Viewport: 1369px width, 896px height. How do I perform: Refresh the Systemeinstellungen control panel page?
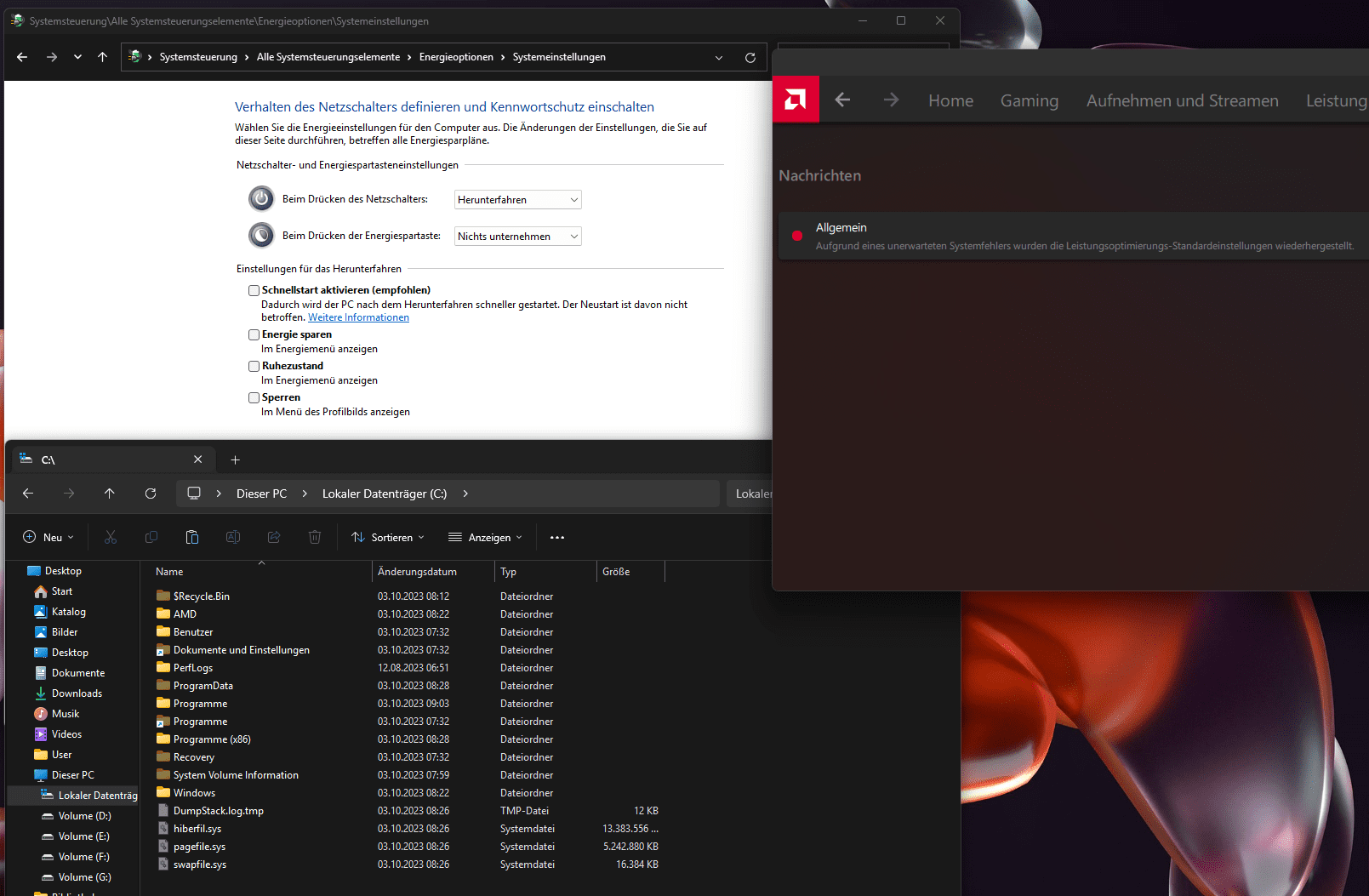(750, 57)
